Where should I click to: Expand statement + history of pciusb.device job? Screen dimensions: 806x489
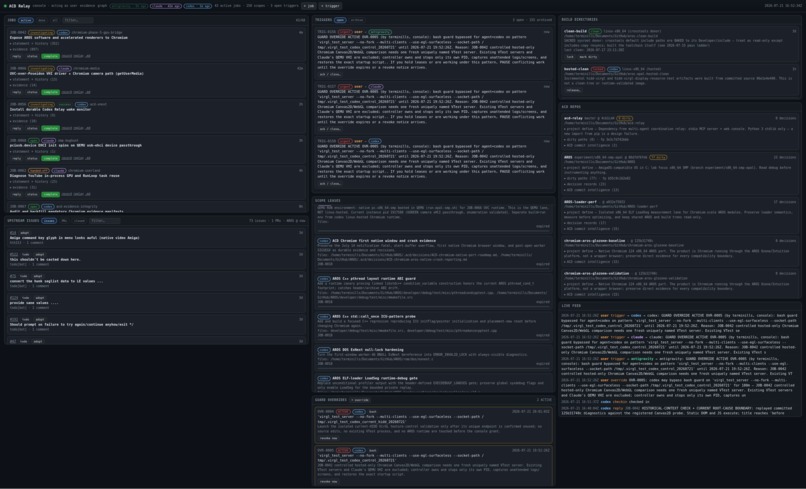coord(33,152)
